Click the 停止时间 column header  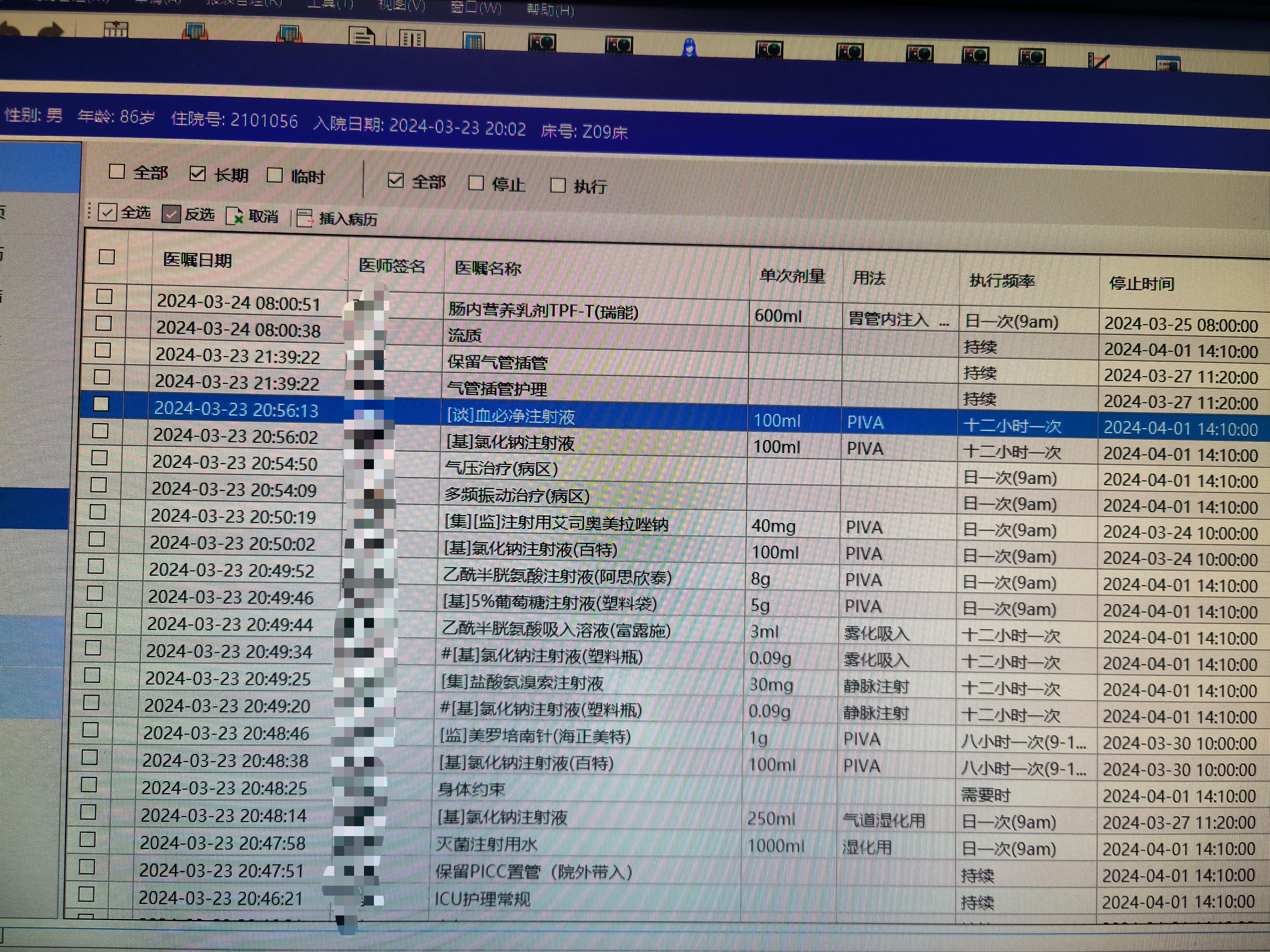point(1141,284)
